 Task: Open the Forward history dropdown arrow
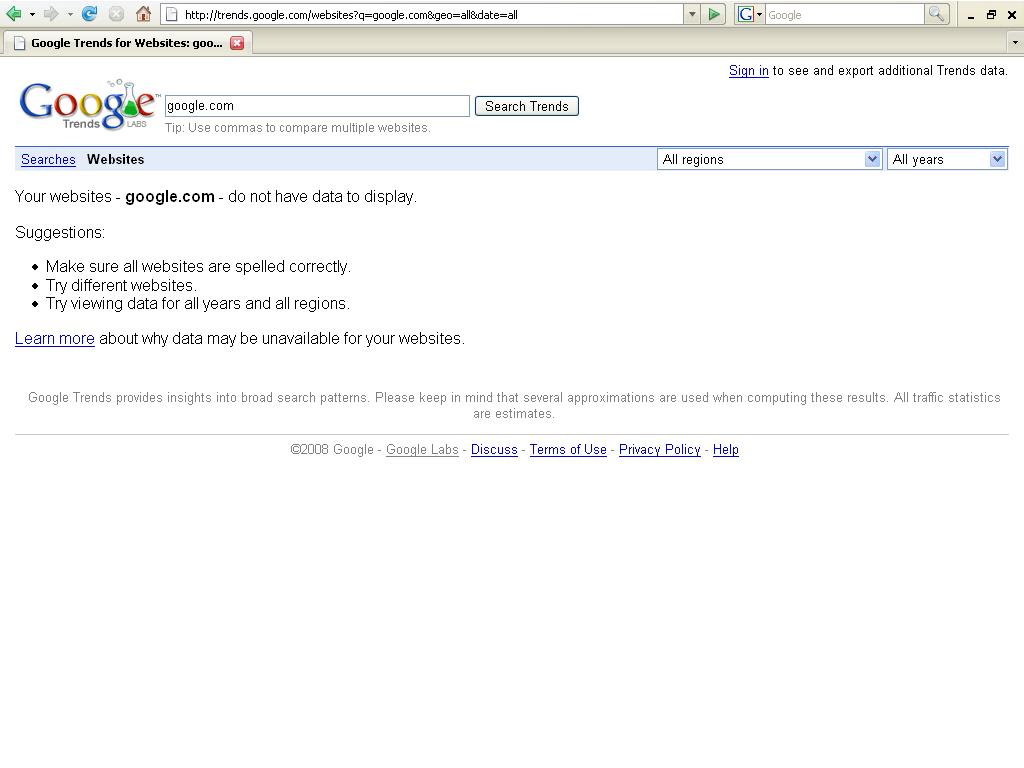[70, 14]
